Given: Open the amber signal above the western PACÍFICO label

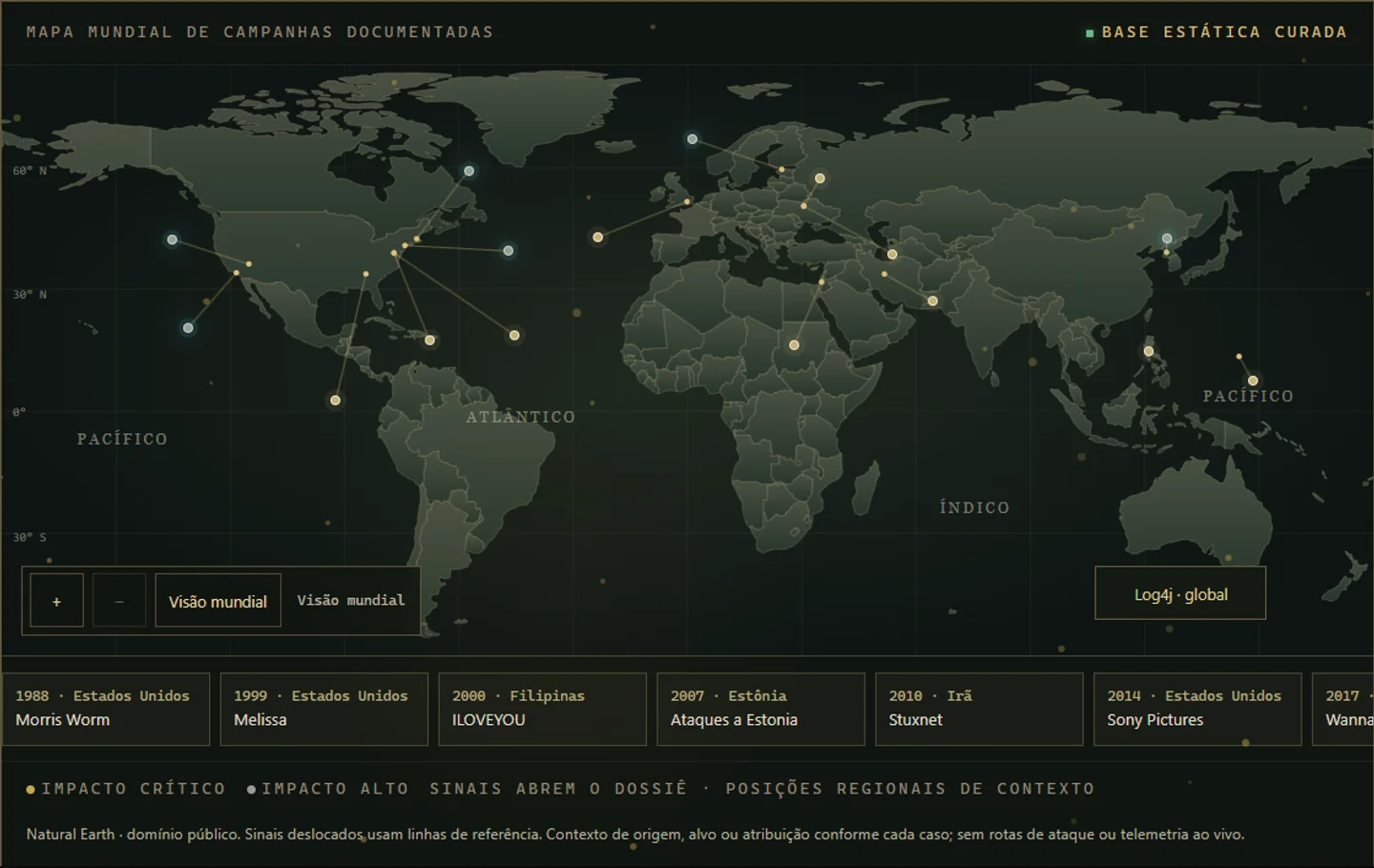Looking at the screenshot, I should click(x=1253, y=381).
